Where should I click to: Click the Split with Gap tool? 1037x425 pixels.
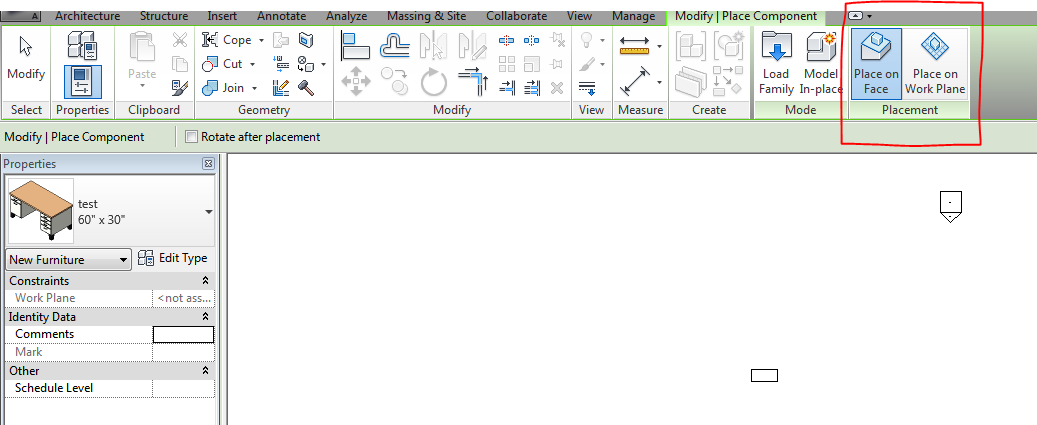[531, 40]
